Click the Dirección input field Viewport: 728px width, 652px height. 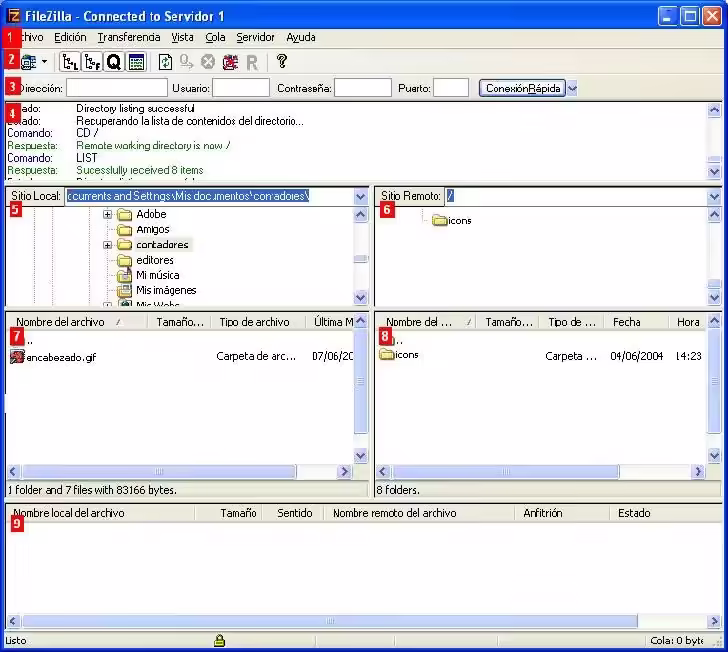117,88
